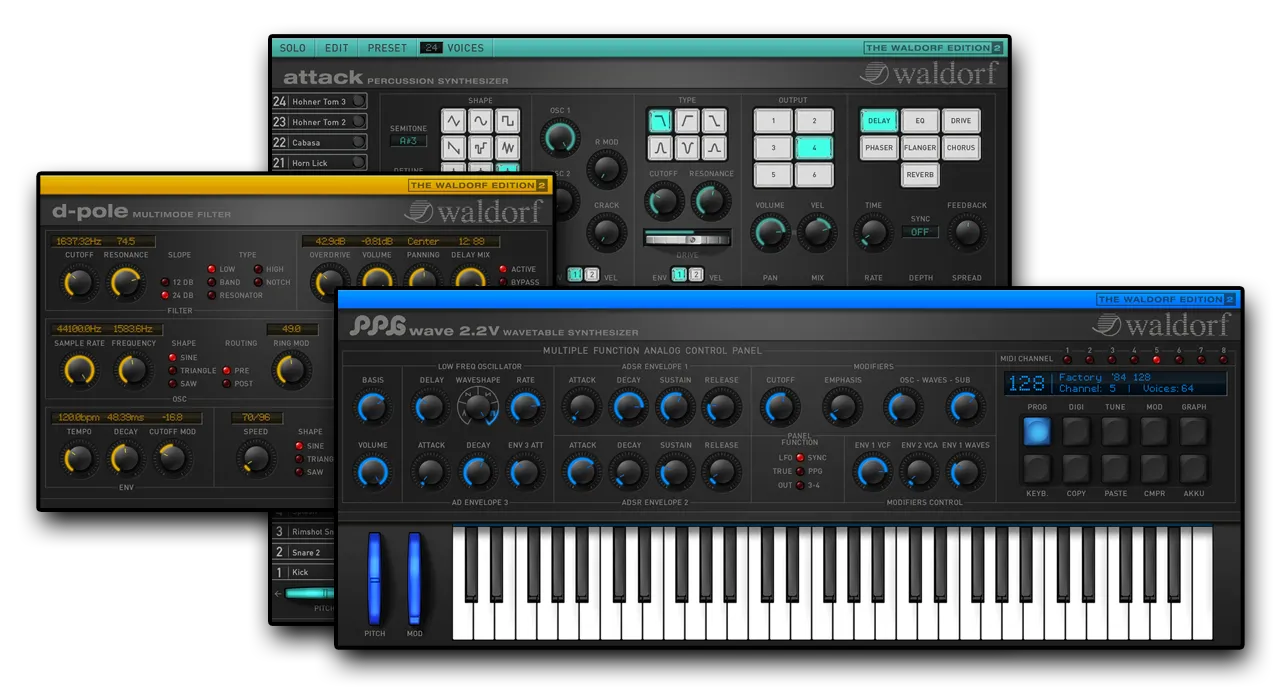This screenshot has width=1280, height=689.
Task: Click the PASTE button on PPG Wave
Action: click(1115, 469)
